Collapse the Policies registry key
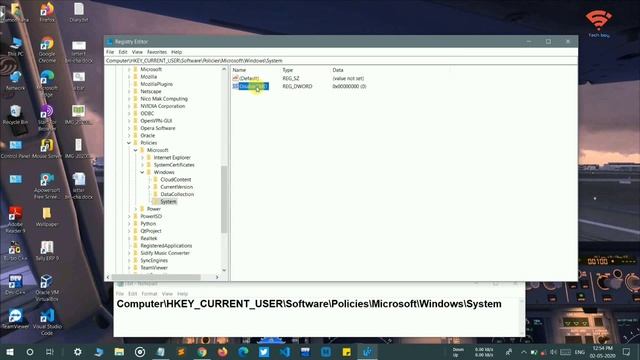The height and width of the screenshot is (360, 640). click(x=129, y=143)
